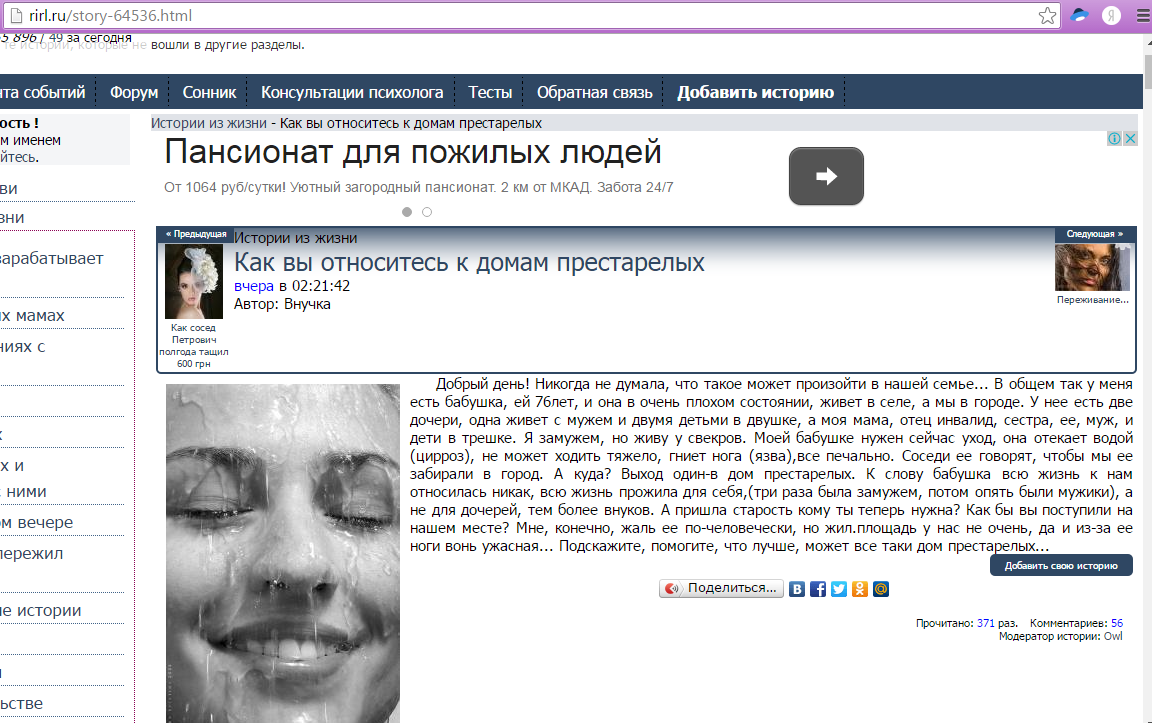Open the Поделиться… share options
Screen dimensions: 1152x723
[720, 589]
